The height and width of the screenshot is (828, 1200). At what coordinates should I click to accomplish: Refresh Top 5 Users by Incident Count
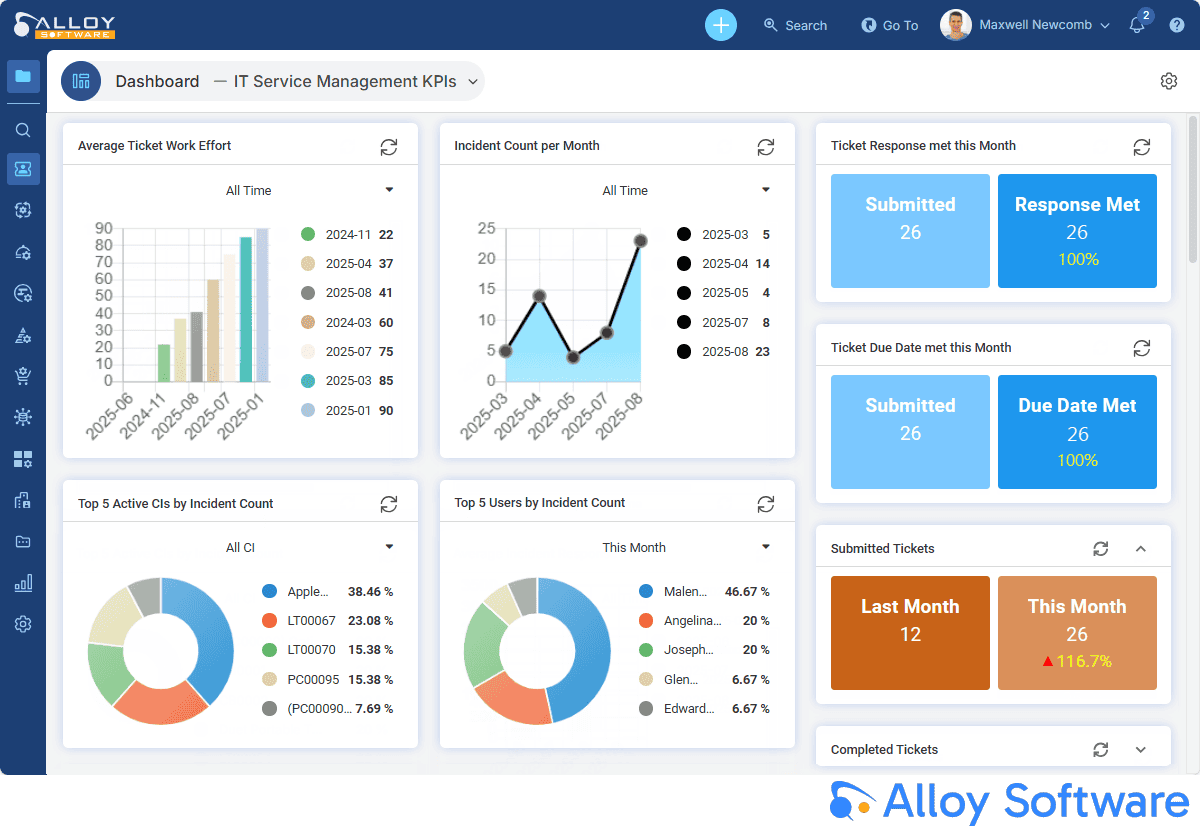[x=765, y=504]
